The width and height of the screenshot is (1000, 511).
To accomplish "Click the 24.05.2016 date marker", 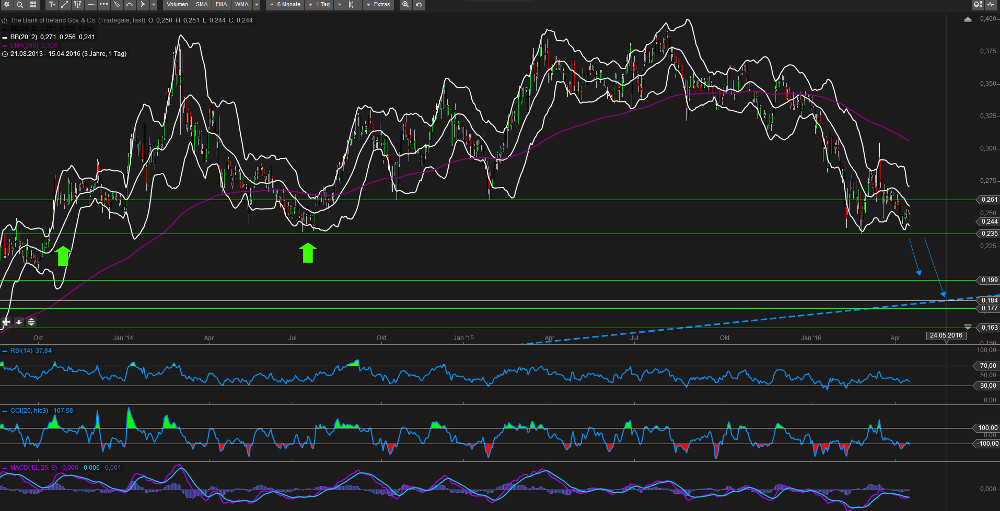I will click(x=945, y=334).
